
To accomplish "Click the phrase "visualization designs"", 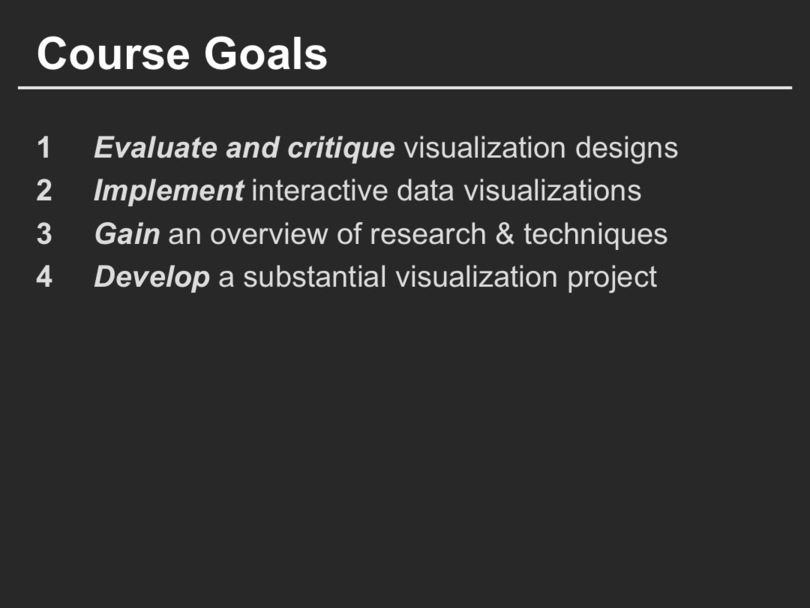I will click(x=540, y=148).
